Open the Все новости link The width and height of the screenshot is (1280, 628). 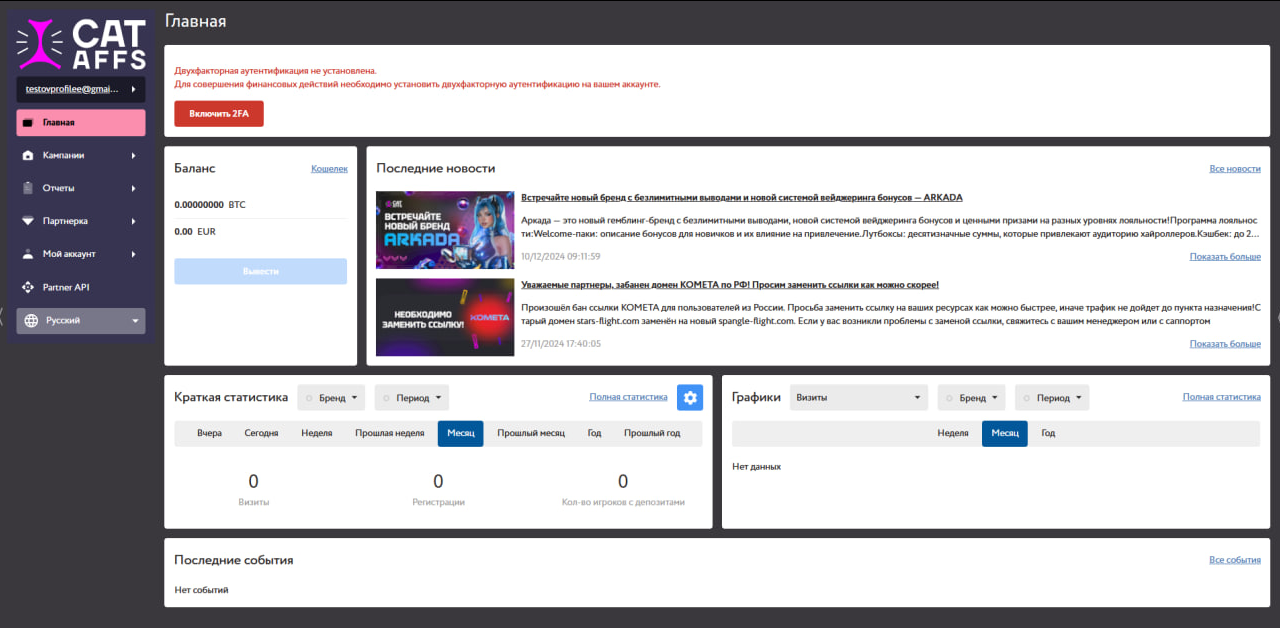pyautogui.click(x=1234, y=169)
